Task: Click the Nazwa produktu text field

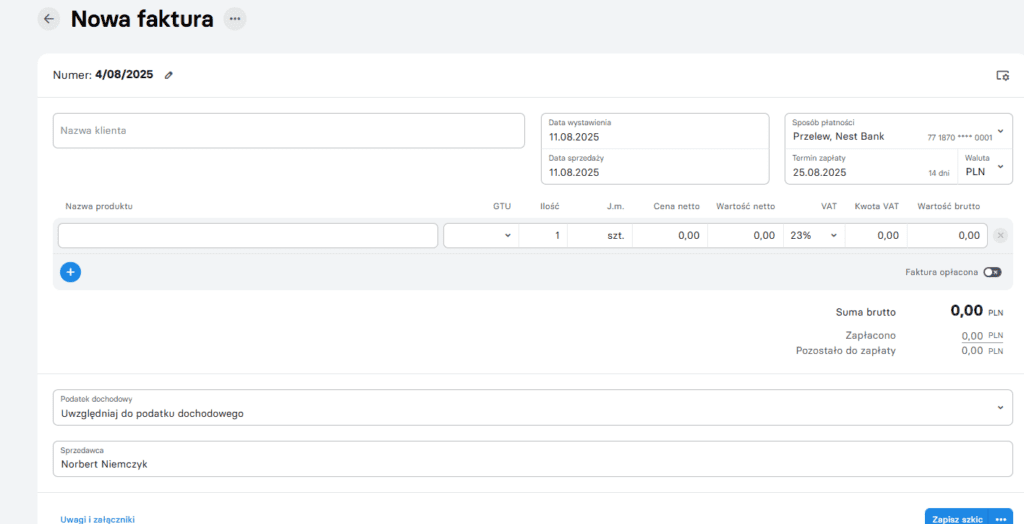Action: click(x=248, y=236)
